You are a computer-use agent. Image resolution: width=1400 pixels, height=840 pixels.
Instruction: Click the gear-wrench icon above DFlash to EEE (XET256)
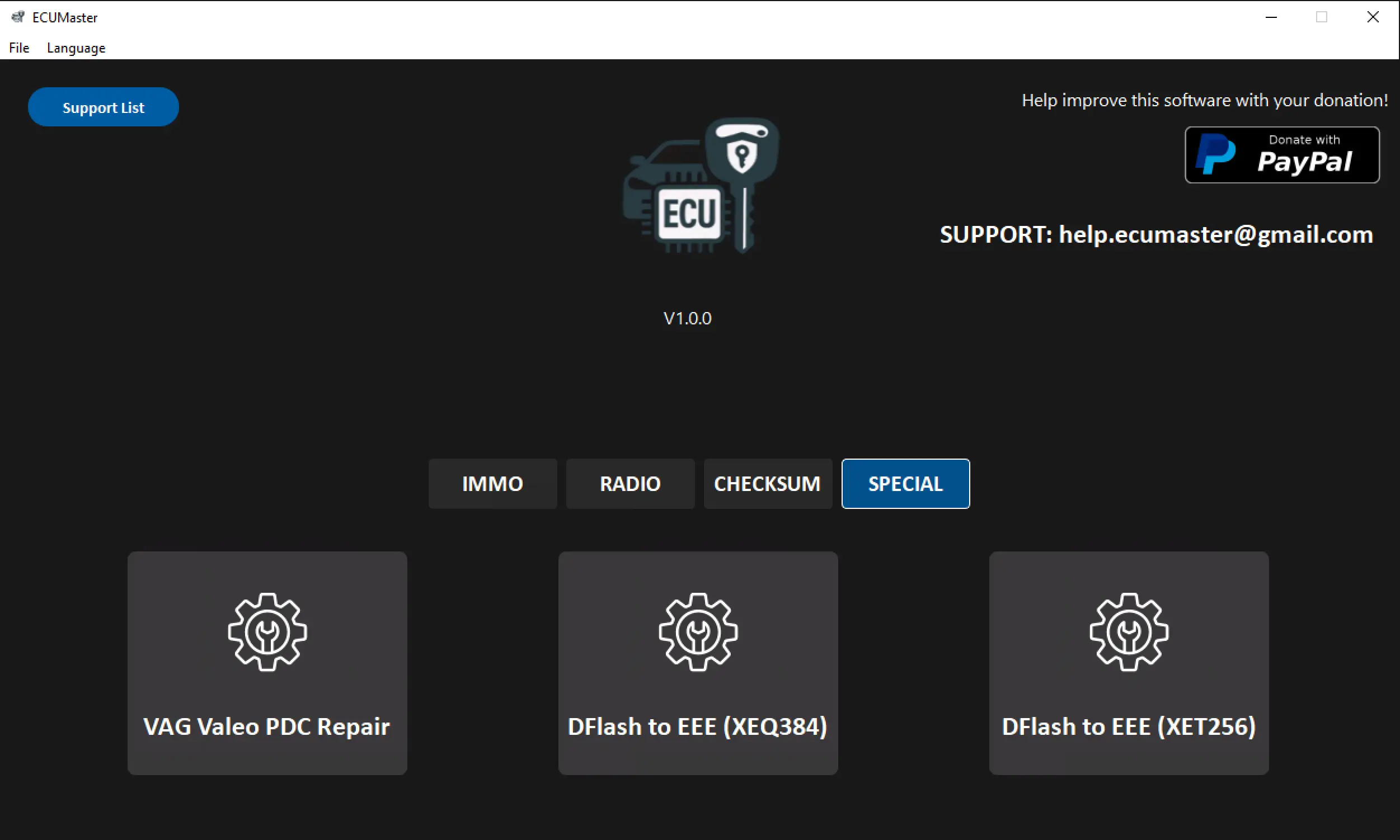pyautogui.click(x=1129, y=632)
